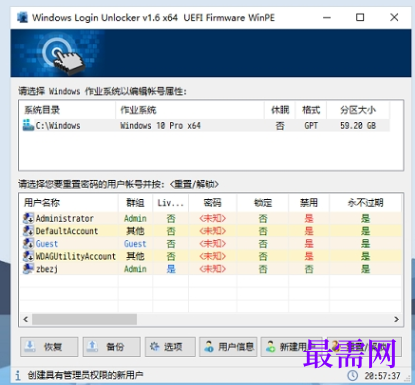Click the GPT format cell
Screen dimensions: 415x385
(311, 126)
